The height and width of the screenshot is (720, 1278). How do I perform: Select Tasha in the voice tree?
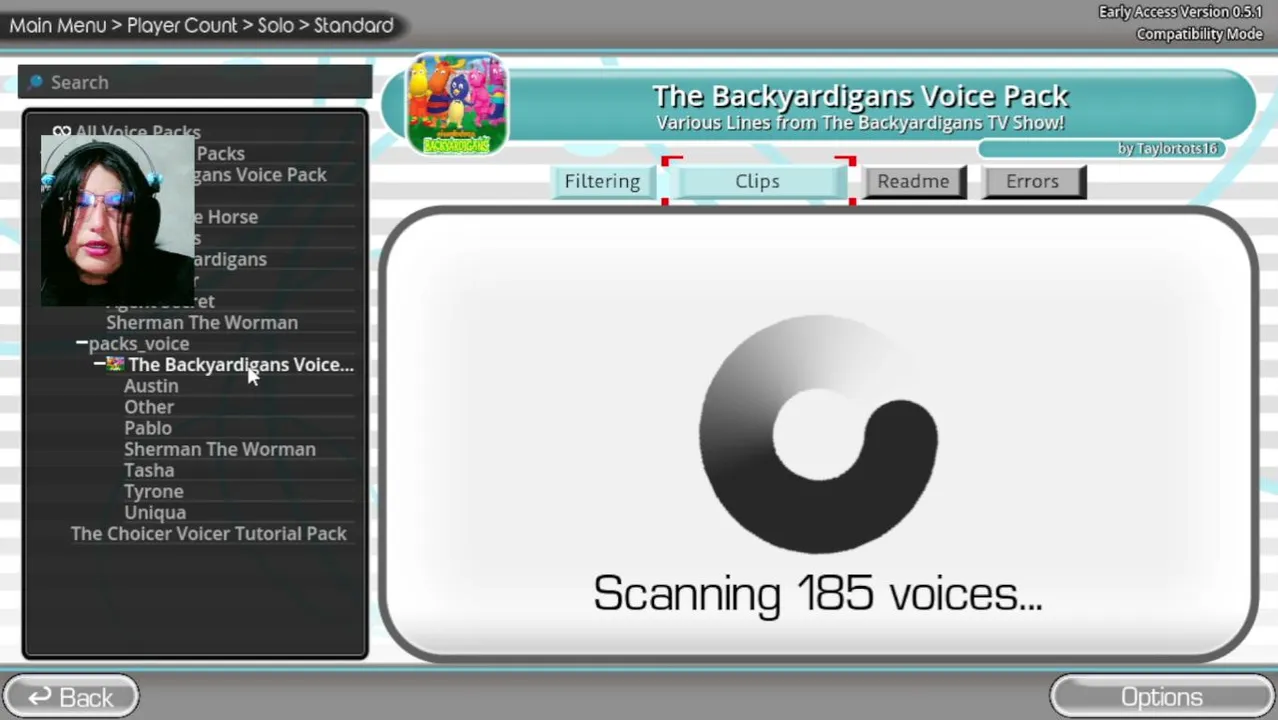[149, 470]
